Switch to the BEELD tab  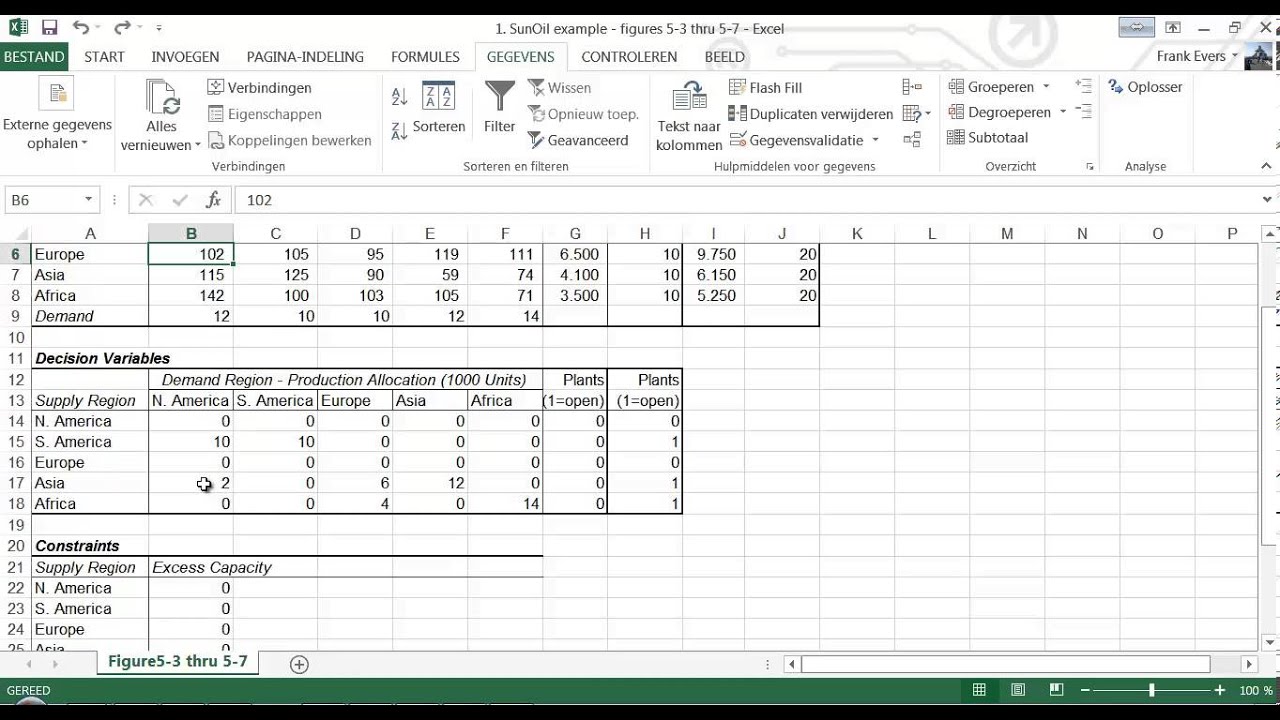pos(724,57)
